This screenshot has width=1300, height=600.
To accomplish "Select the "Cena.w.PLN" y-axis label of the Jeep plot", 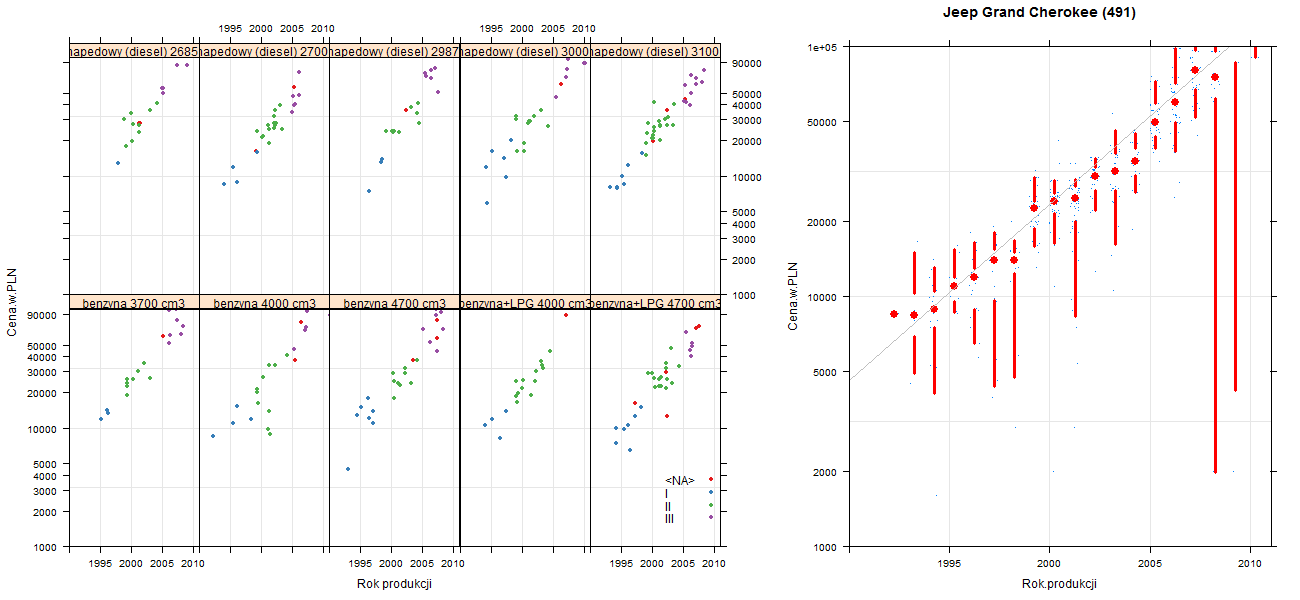I will click(x=793, y=297).
